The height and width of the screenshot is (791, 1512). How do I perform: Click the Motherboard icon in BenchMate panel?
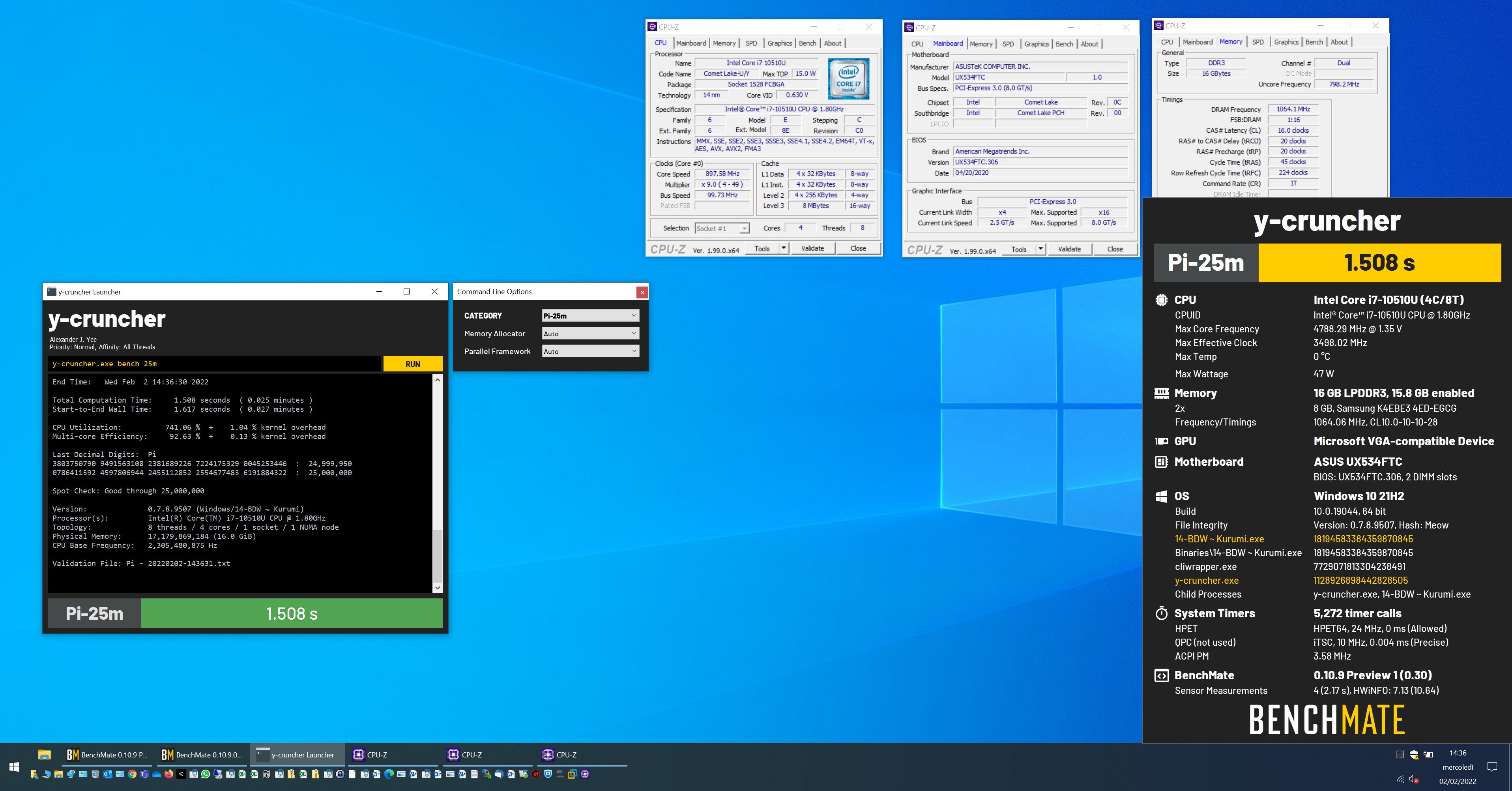[x=1161, y=461]
